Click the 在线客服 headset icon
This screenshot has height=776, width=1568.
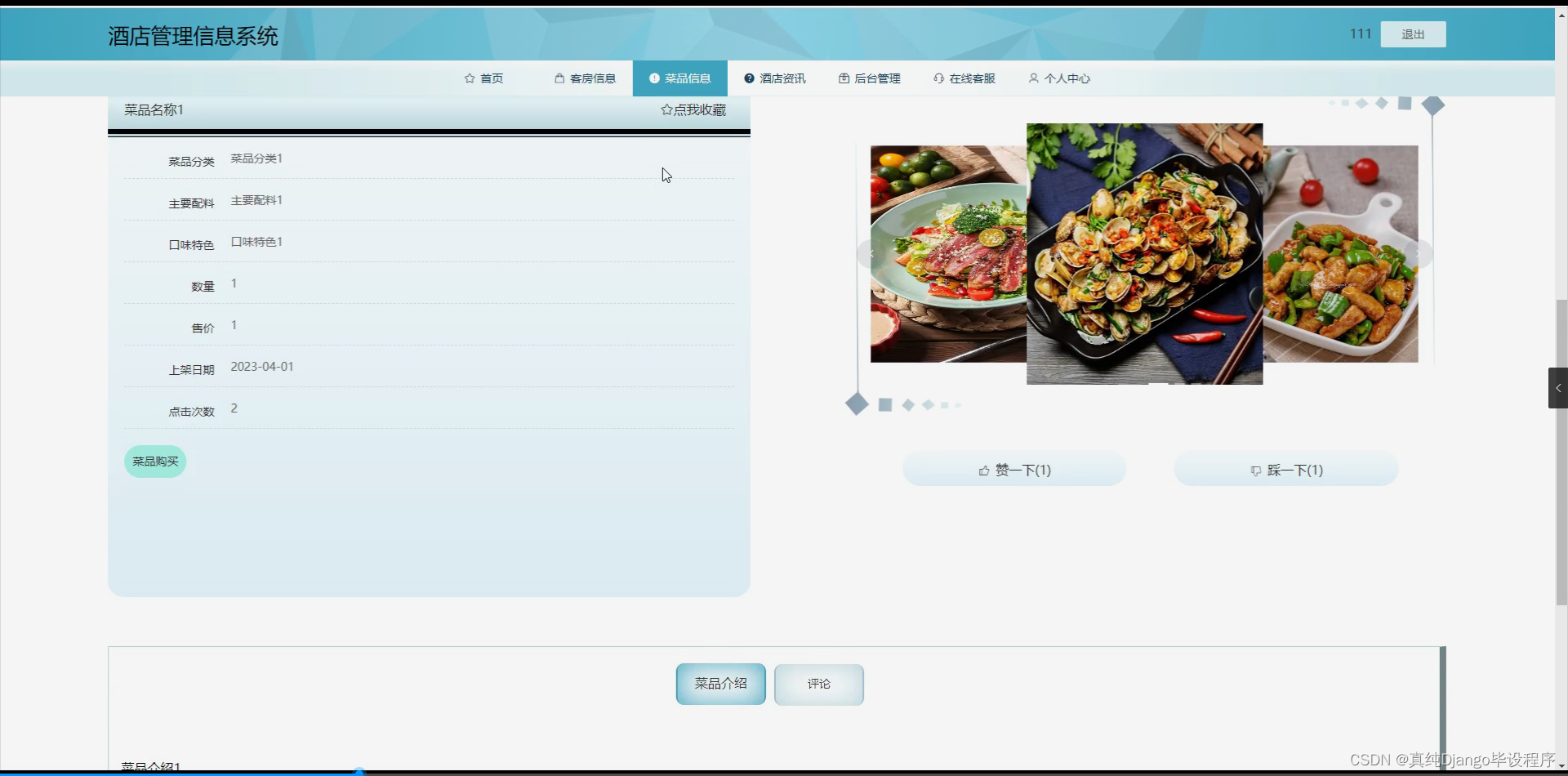tap(938, 78)
